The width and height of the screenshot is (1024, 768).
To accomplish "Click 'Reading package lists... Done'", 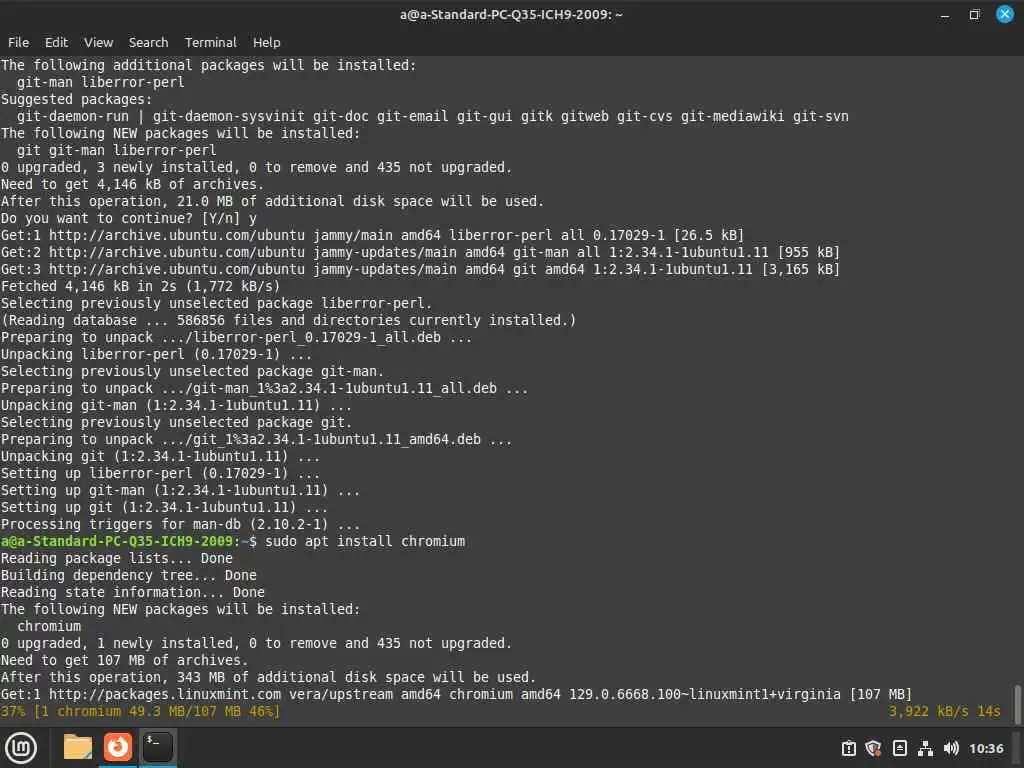I will (117, 558).
